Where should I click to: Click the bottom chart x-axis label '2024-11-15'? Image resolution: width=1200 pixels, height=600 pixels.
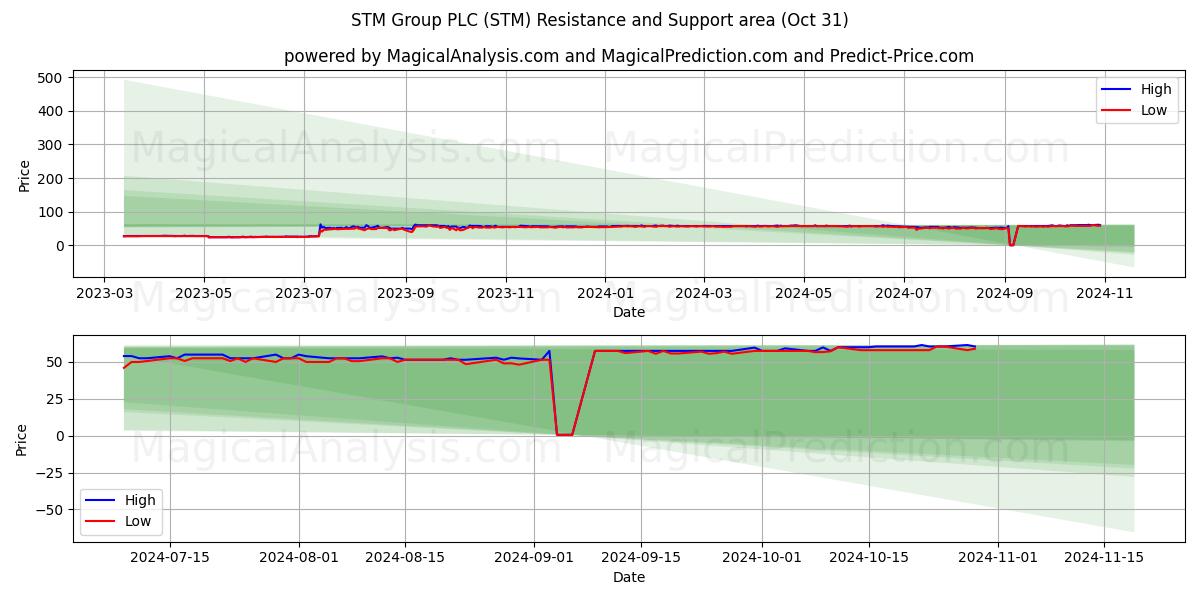point(1102,559)
